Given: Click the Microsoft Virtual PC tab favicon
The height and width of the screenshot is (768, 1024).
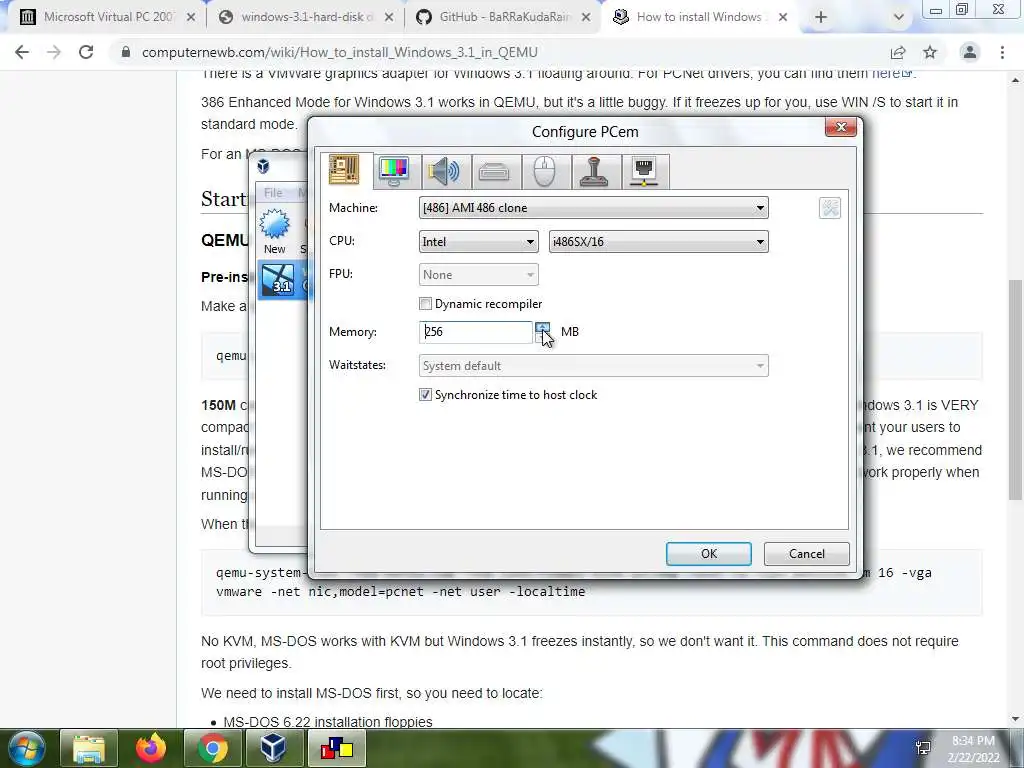Looking at the screenshot, I should [27, 17].
